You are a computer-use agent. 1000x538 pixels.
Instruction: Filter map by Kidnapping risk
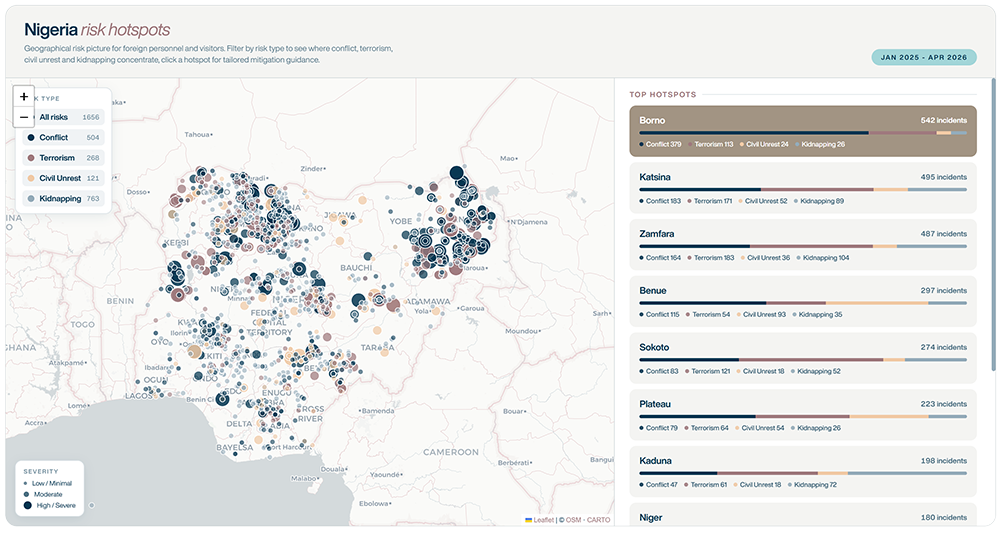tap(64, 199)
